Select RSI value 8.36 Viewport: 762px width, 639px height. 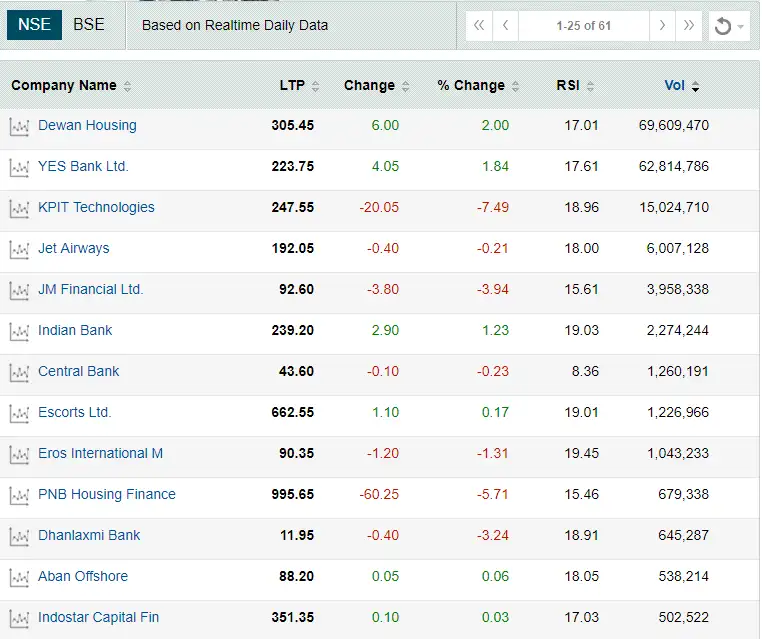[x=585, y=371]
